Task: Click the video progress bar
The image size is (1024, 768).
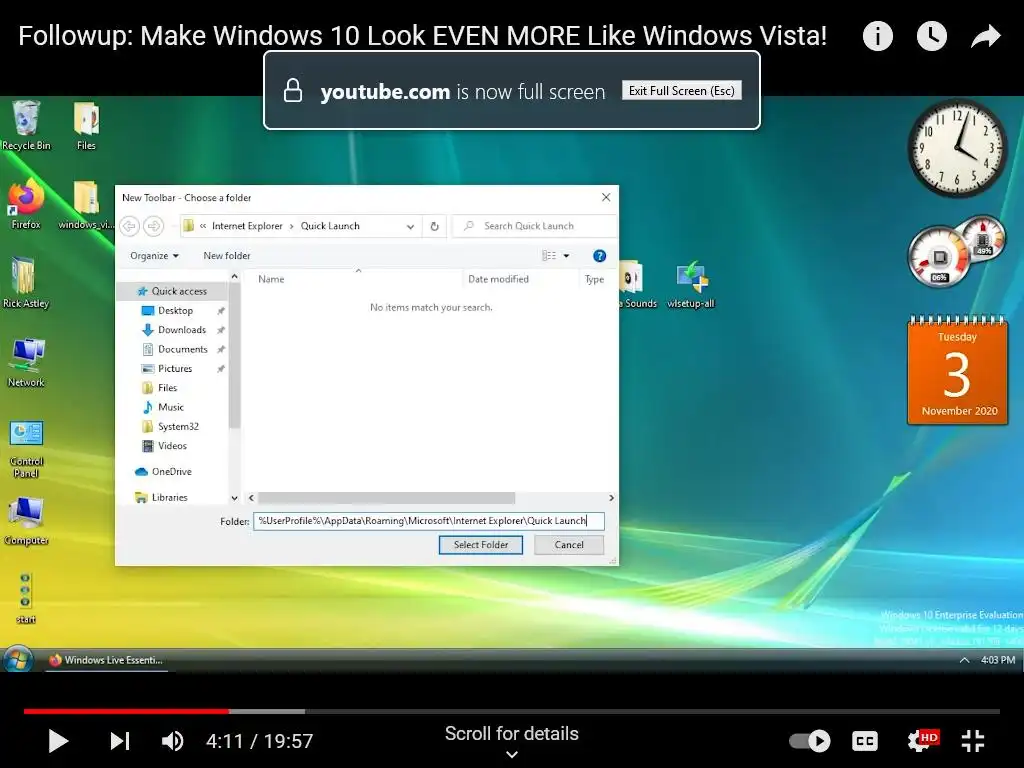Action: coord(511,711)
